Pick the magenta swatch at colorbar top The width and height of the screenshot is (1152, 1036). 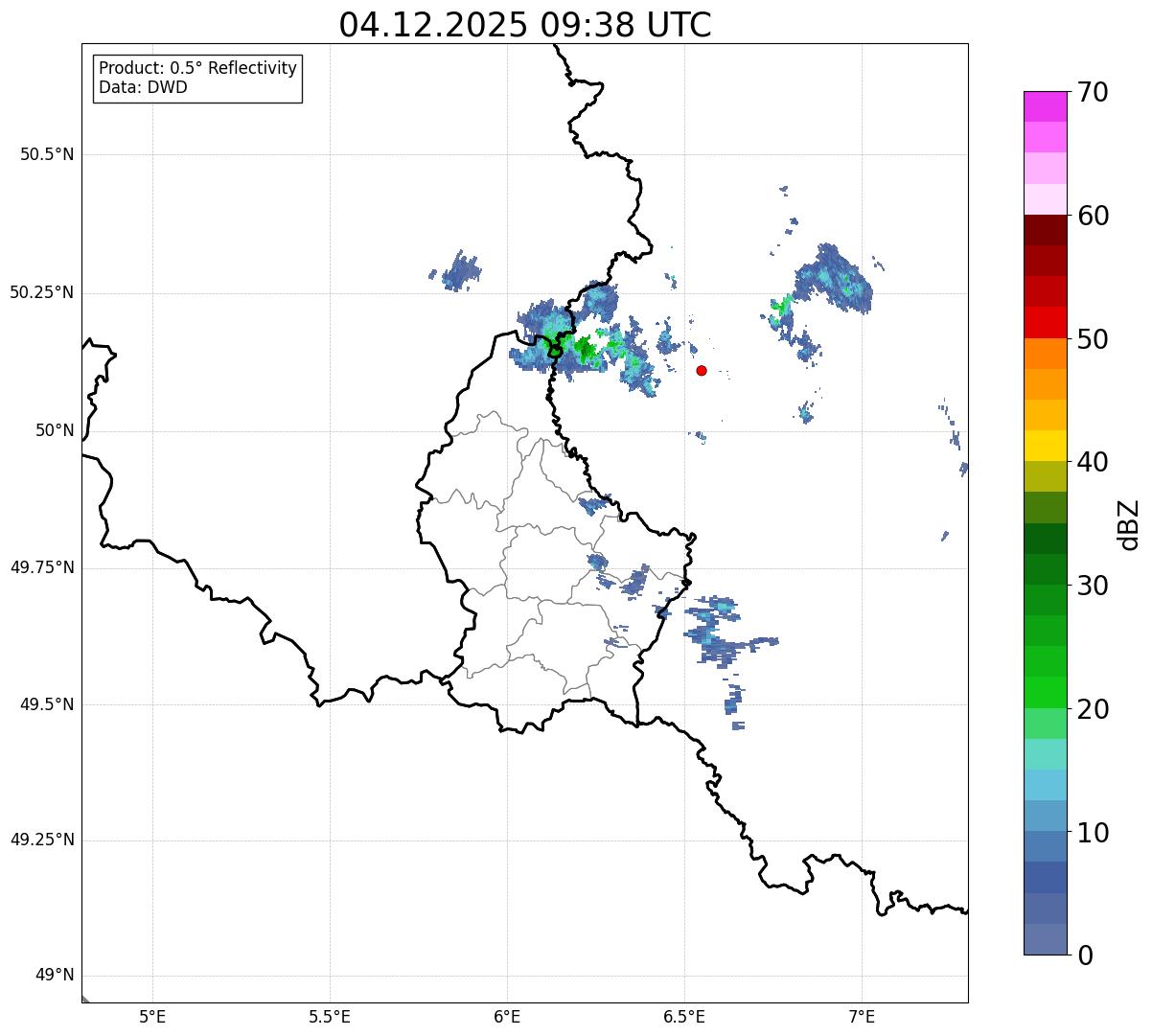pyautogui.click(x=1045, y=106)
